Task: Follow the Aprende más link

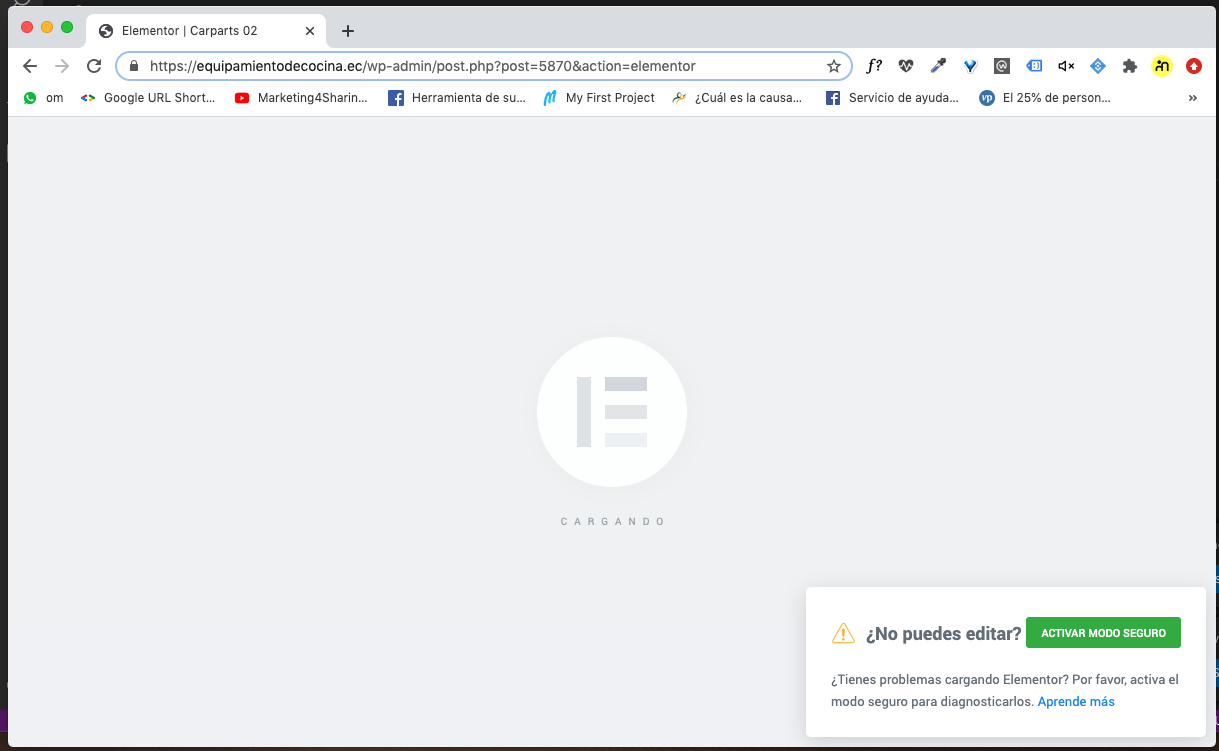Action: pos(1076,702)
